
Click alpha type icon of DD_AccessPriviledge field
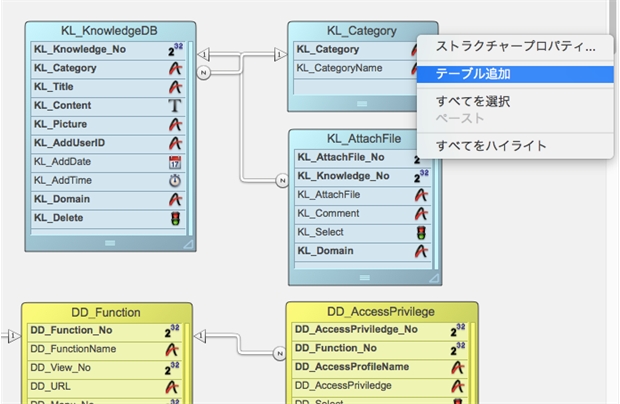tap(458, 386)
